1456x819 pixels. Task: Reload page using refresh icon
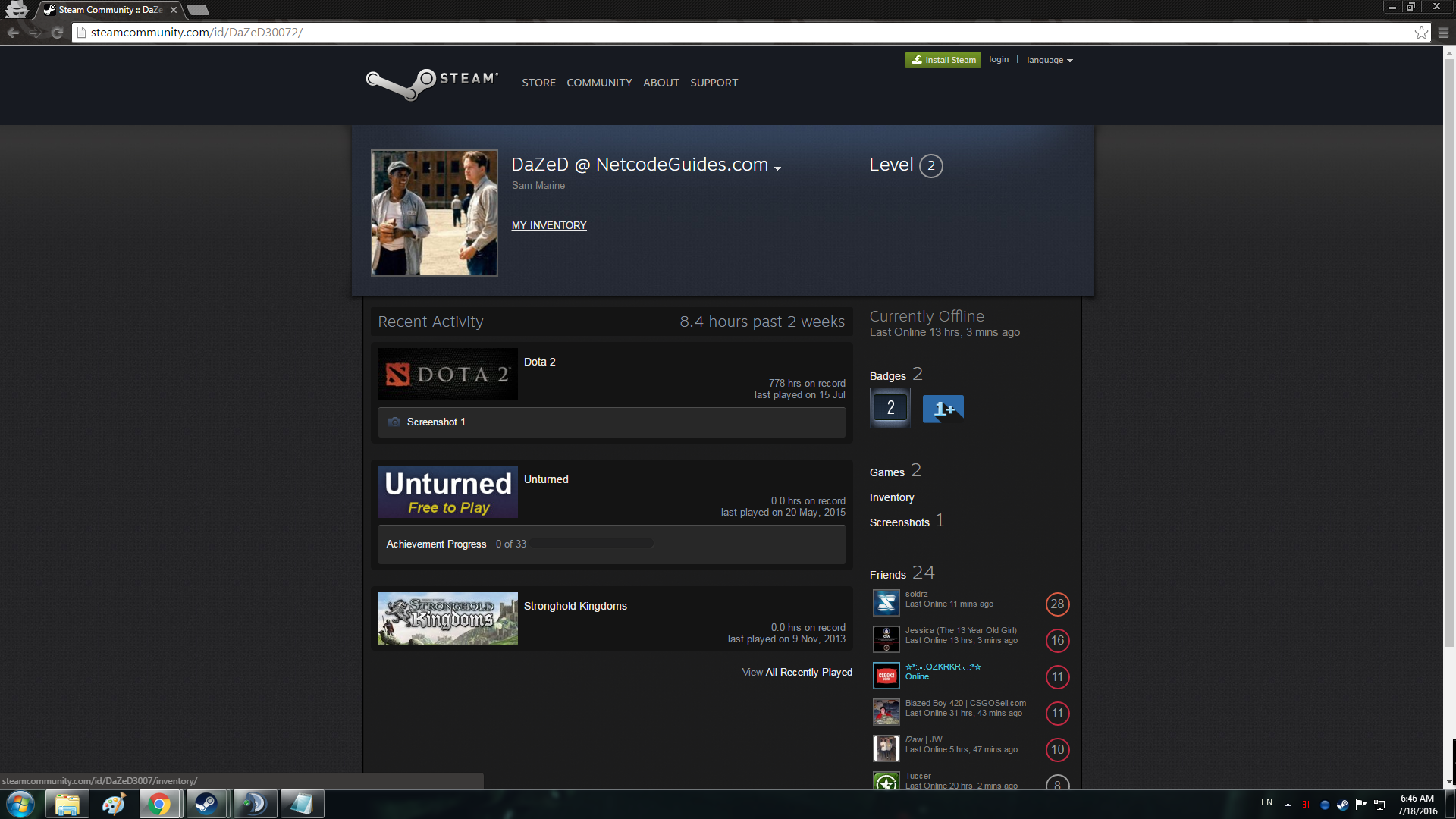click(57, 33)
